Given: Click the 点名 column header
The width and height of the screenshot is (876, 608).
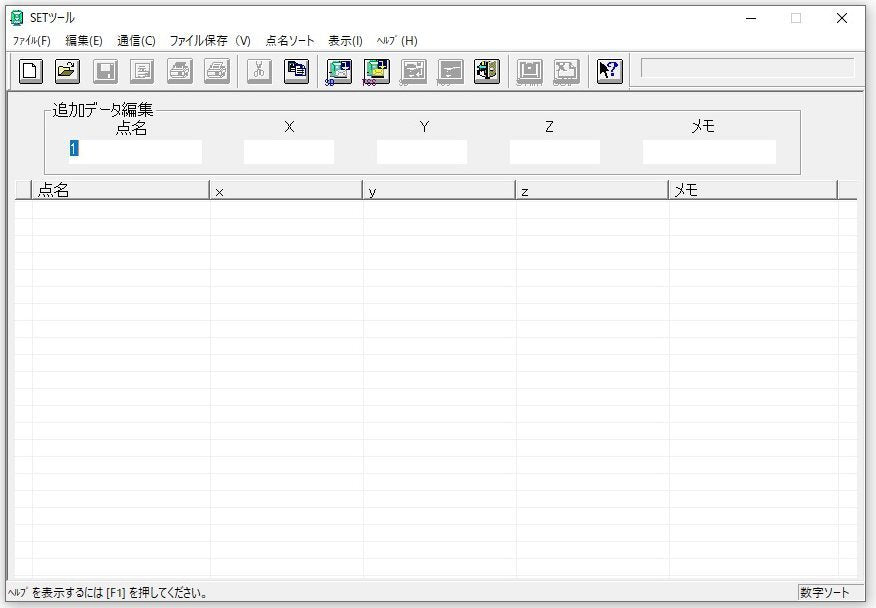Looking at the screenshot, I should 120,190.
